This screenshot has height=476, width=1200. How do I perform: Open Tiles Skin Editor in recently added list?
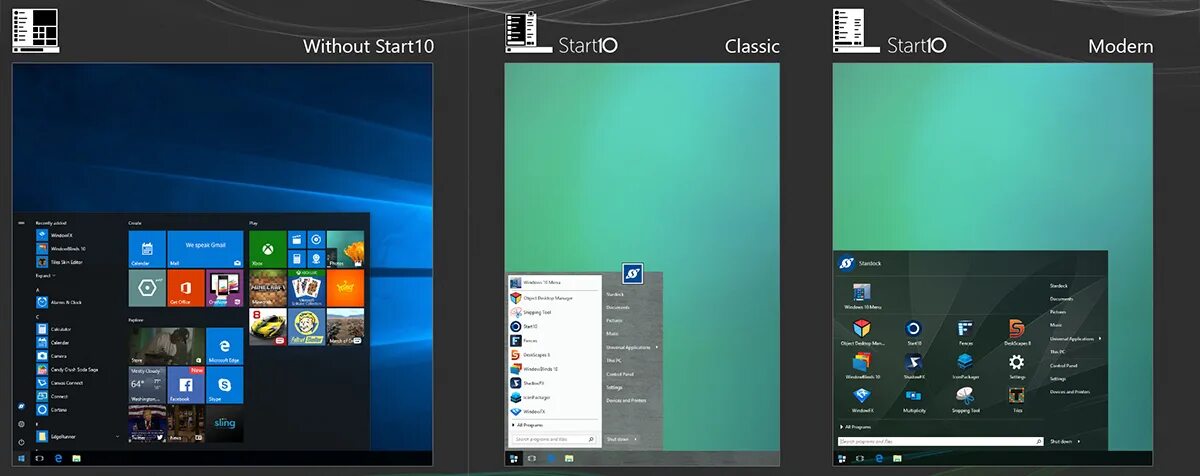click(x=60, y=262)
